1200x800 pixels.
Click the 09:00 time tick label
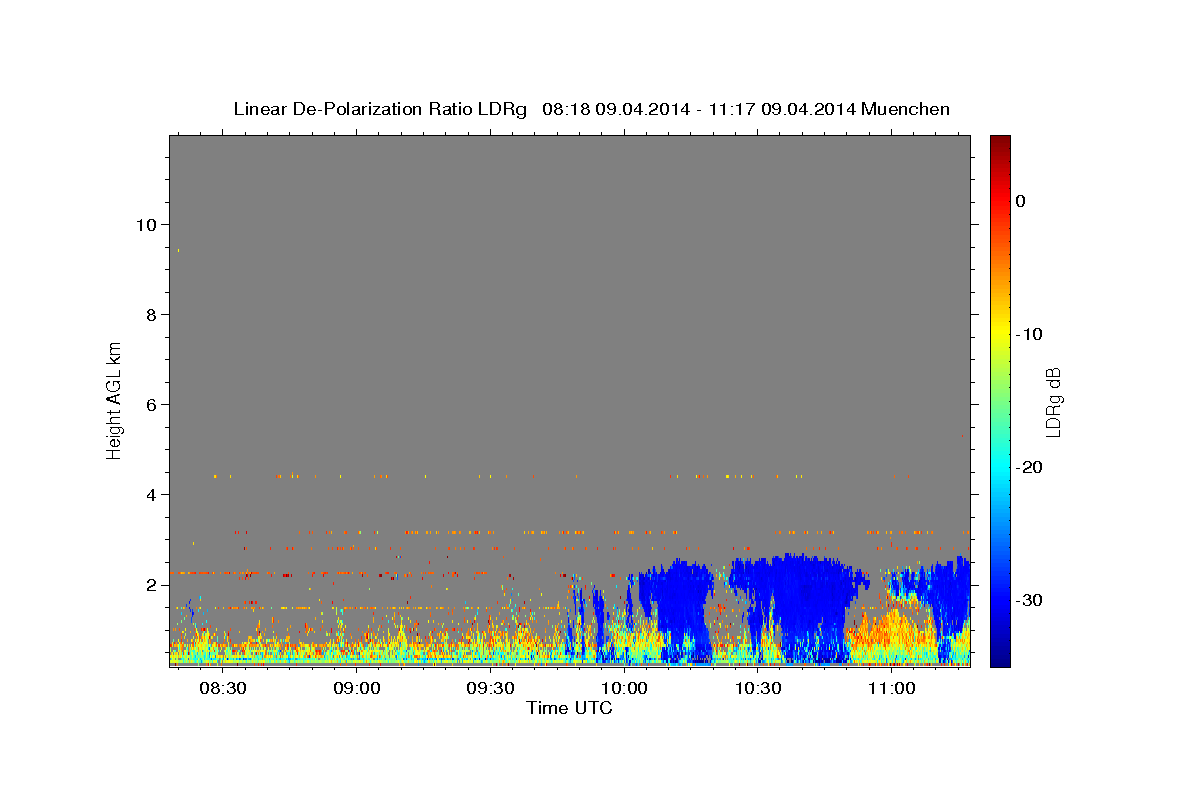click(x=356, y=689)
